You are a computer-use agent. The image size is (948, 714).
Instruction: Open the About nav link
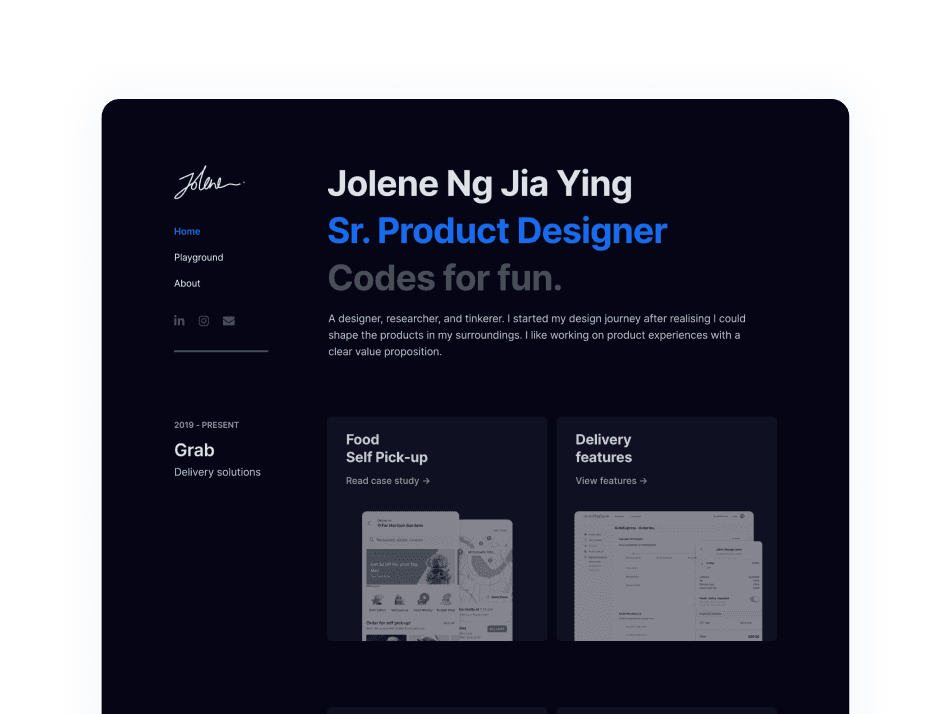(x=187, y=284)
